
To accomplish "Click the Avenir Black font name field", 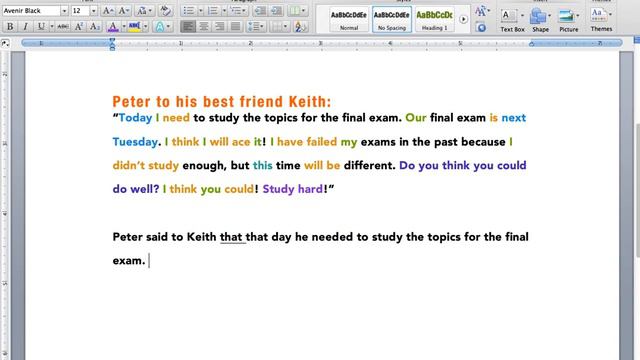I will [31, 11].
